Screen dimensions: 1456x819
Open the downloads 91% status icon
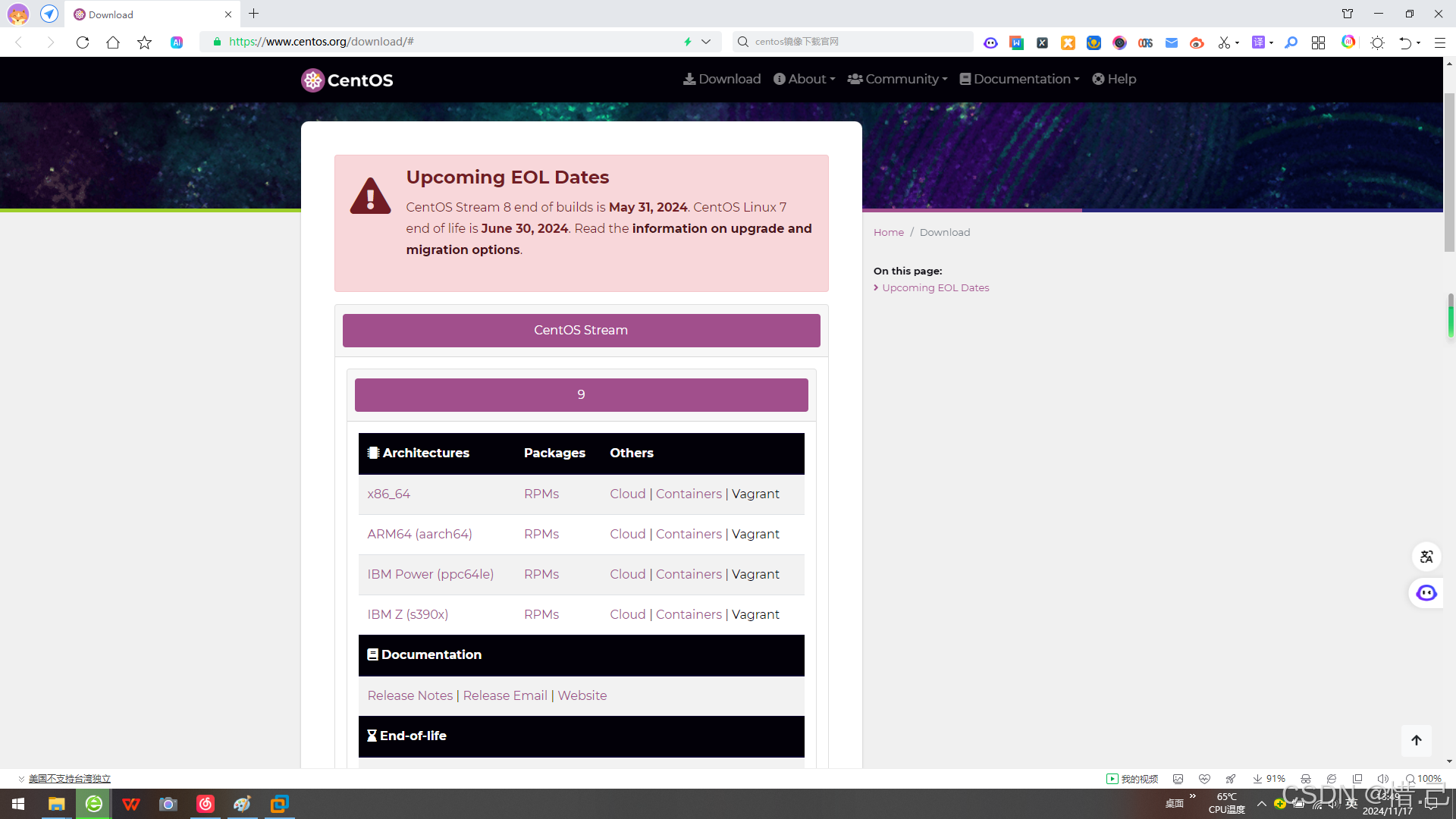pyautogui.click(x=1269, y=779)
